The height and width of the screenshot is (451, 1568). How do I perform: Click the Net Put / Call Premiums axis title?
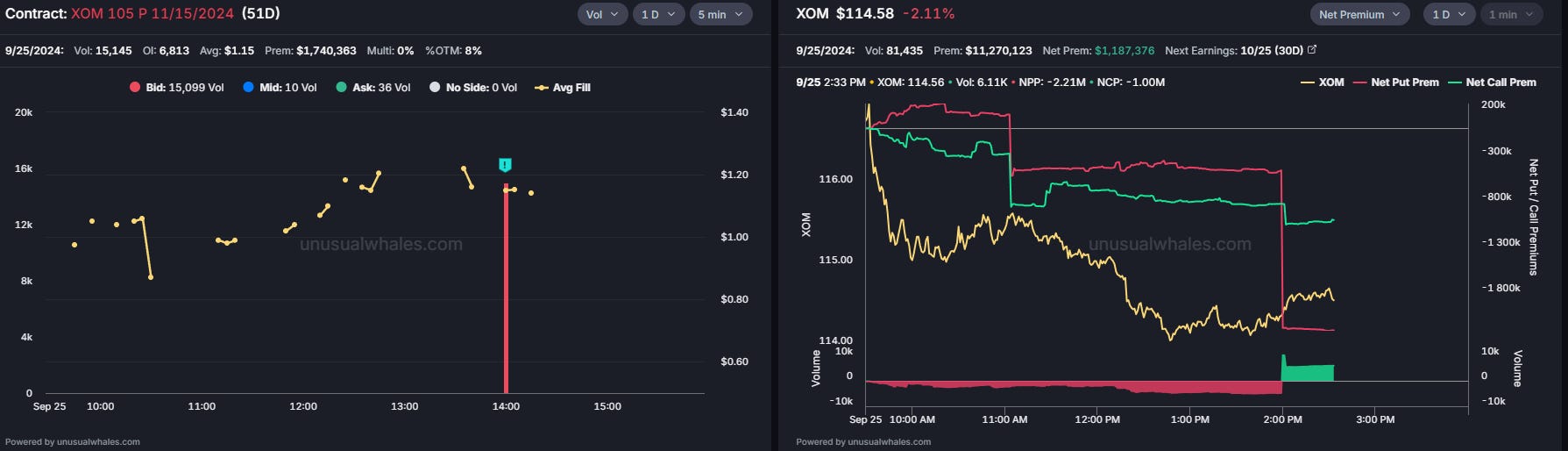click(x=1533, y=217)
